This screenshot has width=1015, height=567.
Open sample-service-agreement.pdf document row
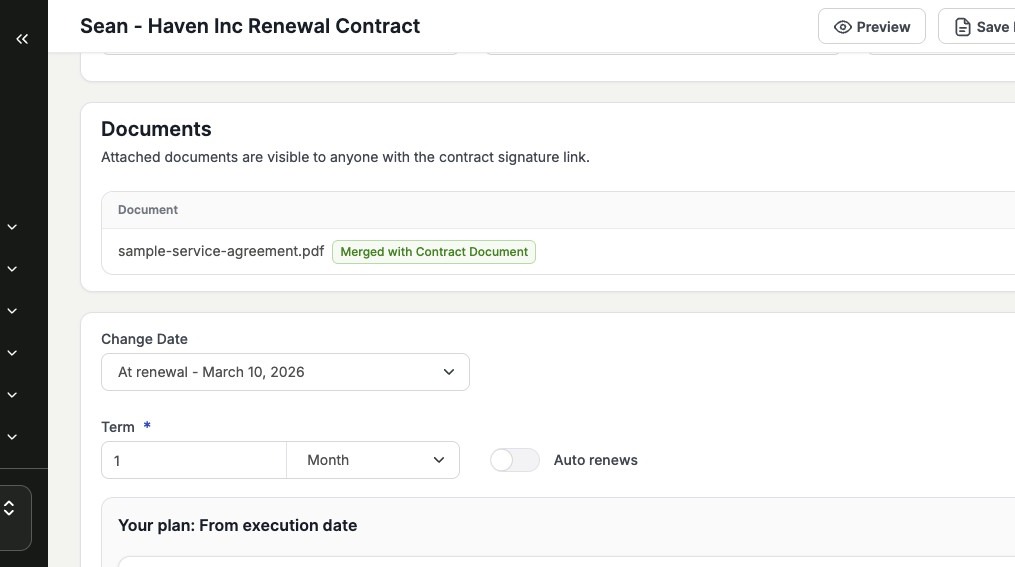point(221,251)
